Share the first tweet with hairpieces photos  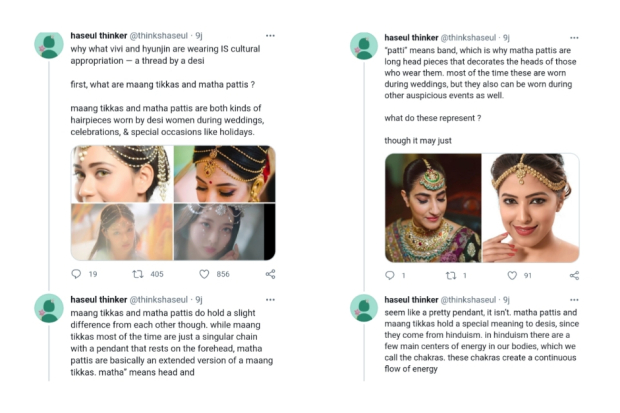tap(270, 274)
